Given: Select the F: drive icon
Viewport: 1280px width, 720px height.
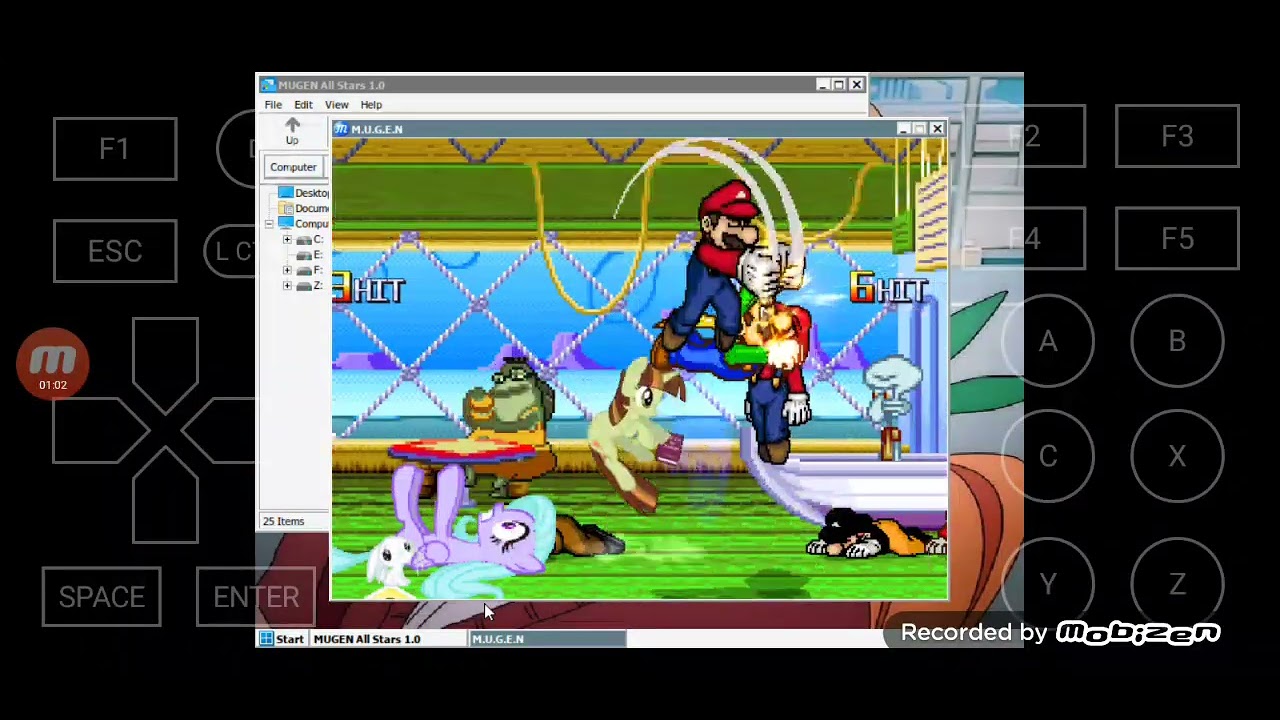Looking at the screenshot, I should point(304,270).
